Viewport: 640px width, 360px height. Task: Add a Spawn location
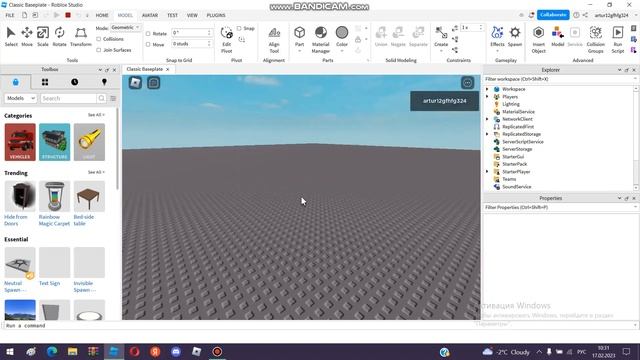[x=515, y=36]
